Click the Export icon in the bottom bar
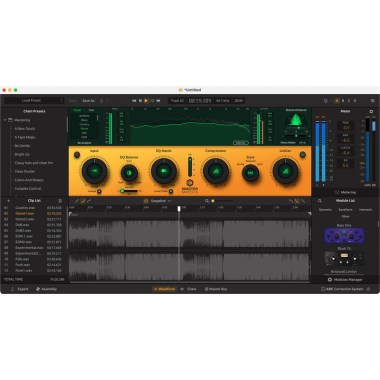This screenshot has width=380, height=380. [12, 289]
